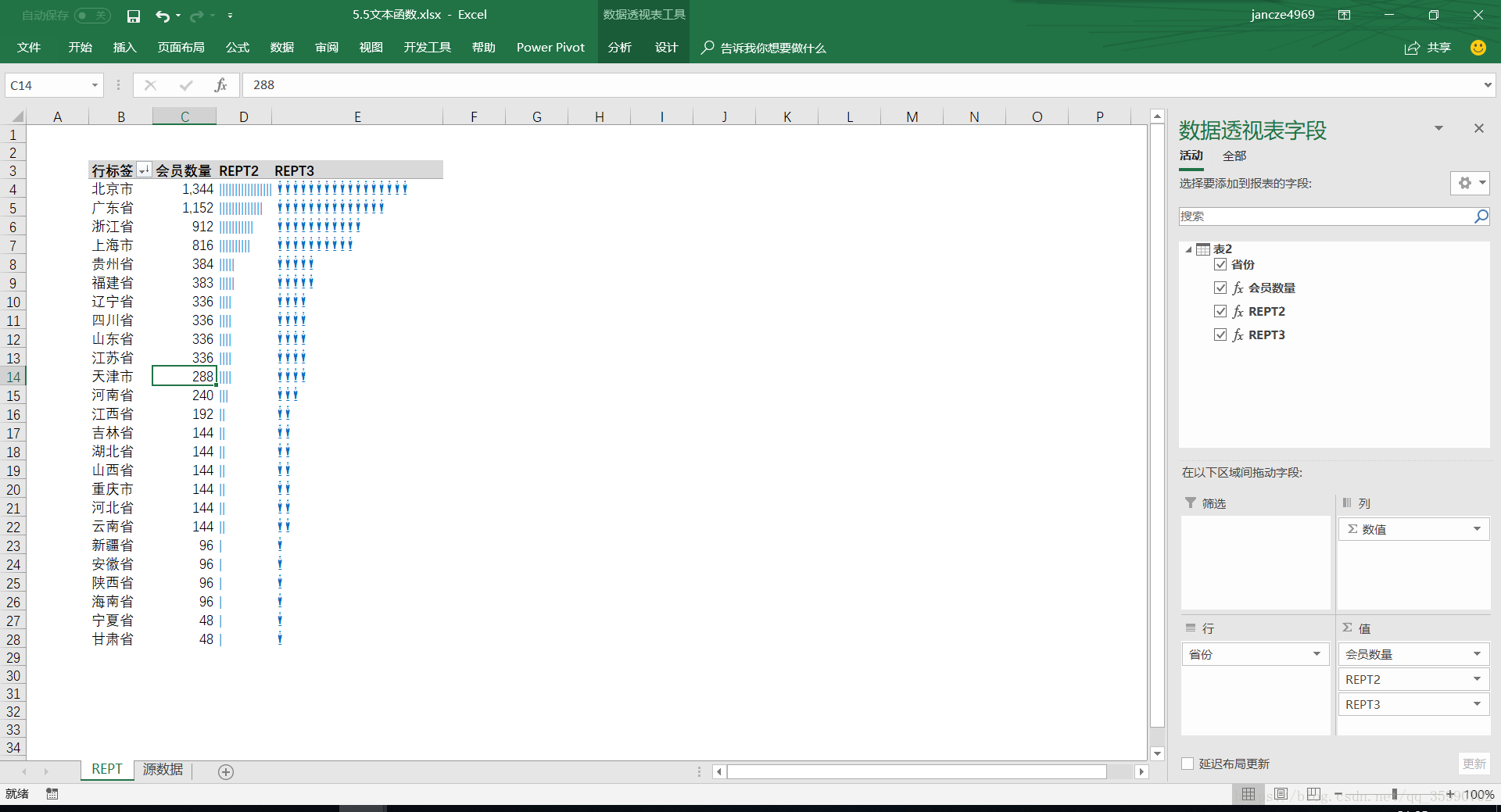Viewport: 1501px width, 812px height.
Task: Open Customize Quick Access Toolbar arrow
Action: (x=230, y=16)
